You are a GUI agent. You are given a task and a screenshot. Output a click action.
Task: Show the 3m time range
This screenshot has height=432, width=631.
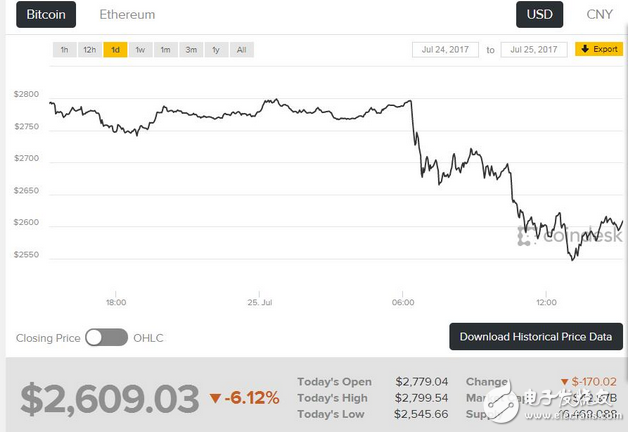[x=191, y=49]
